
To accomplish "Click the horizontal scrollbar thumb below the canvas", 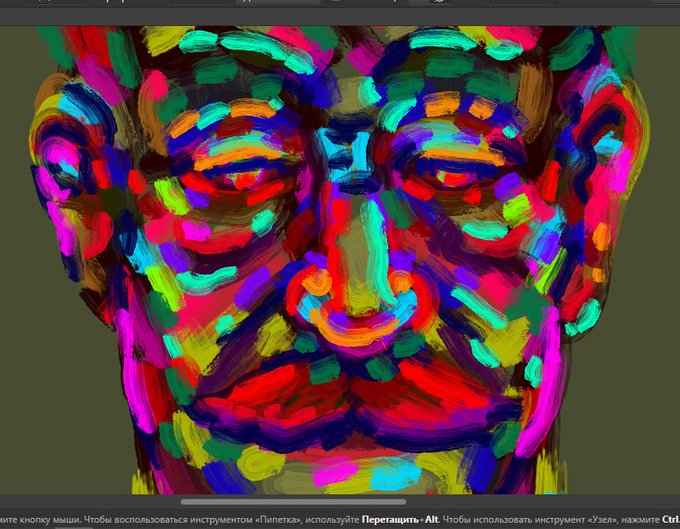I will coord(293,502).
